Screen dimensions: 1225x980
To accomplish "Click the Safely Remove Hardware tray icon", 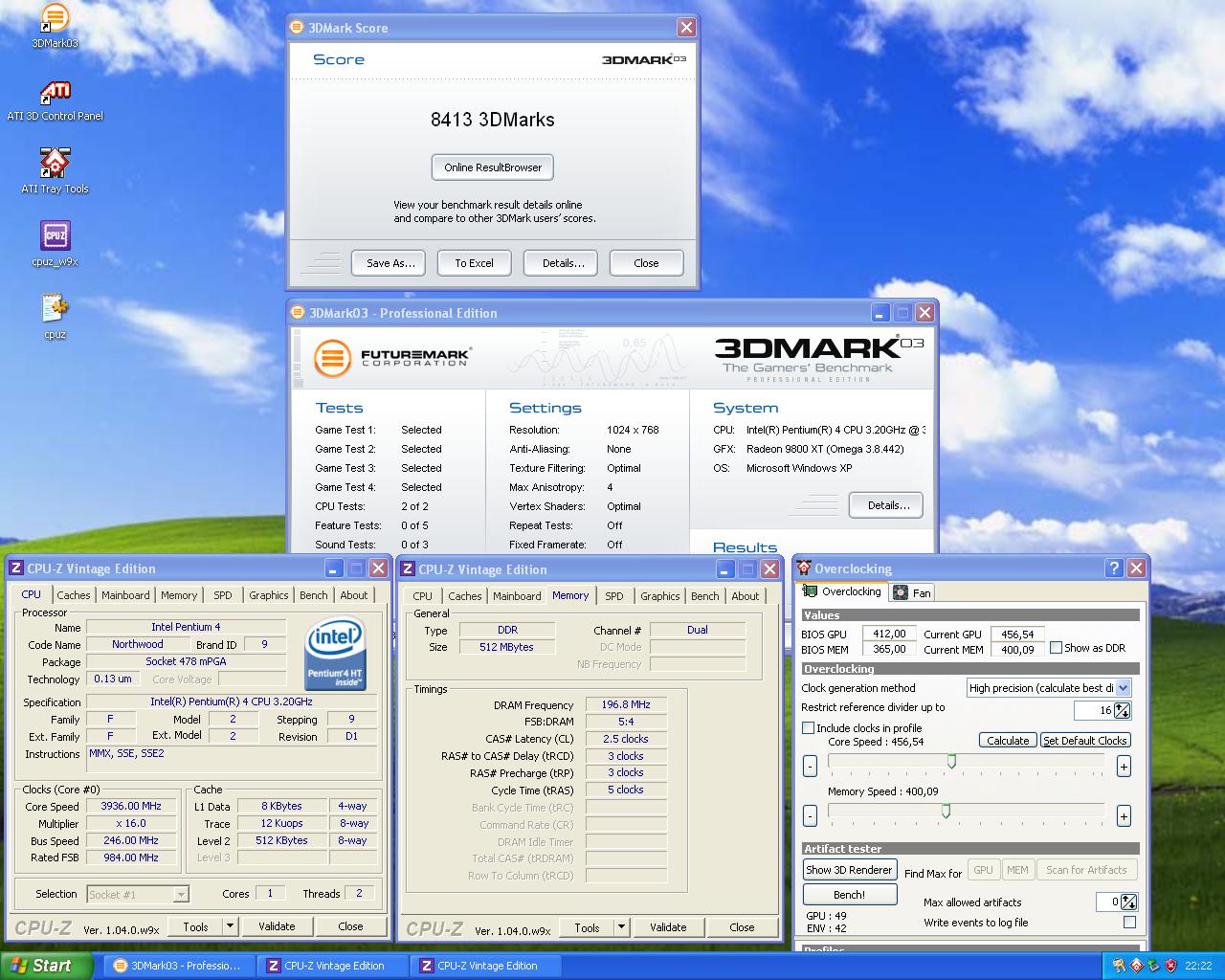I will tap(1154, 966).
